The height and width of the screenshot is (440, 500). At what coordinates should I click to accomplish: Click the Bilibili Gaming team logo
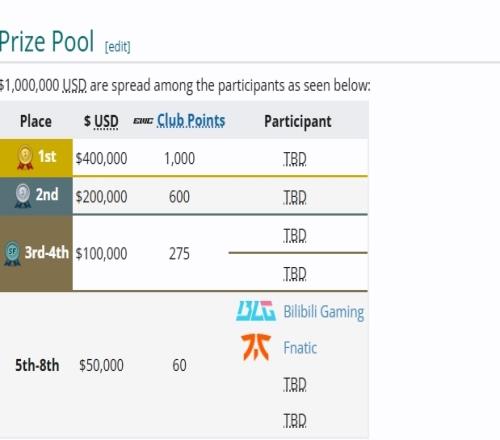pos(256,311)
